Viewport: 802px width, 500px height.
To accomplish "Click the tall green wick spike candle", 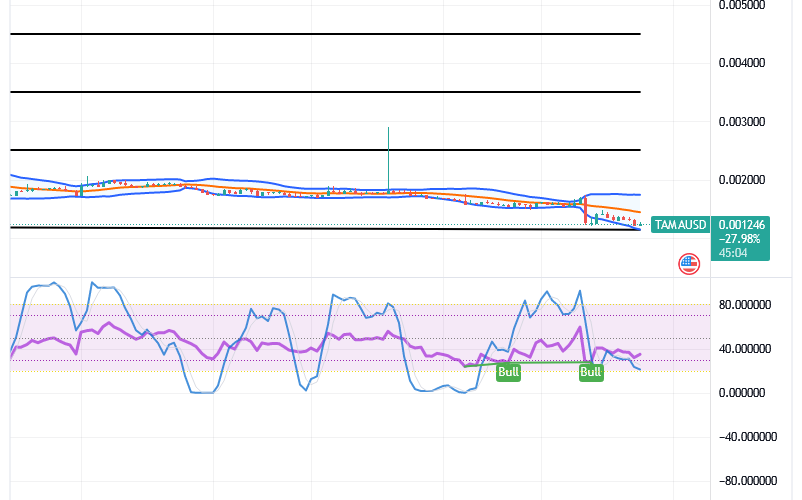I will point(388,160).
